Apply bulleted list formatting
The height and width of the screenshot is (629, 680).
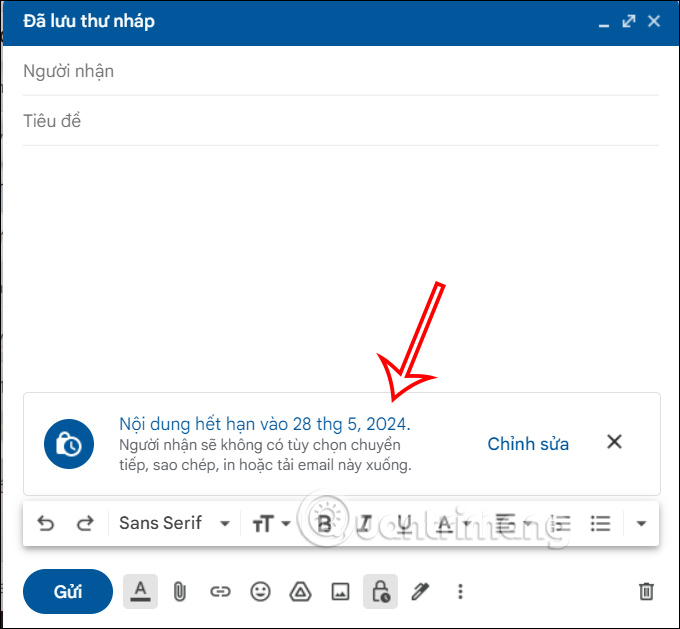[x=601, y=524]
